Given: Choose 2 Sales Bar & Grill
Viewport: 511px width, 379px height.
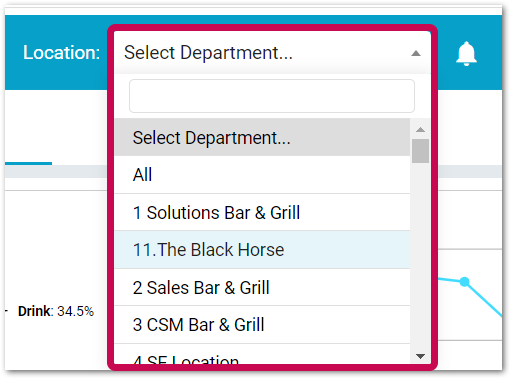Looking at the screenshot, I should tap(262, 287).
